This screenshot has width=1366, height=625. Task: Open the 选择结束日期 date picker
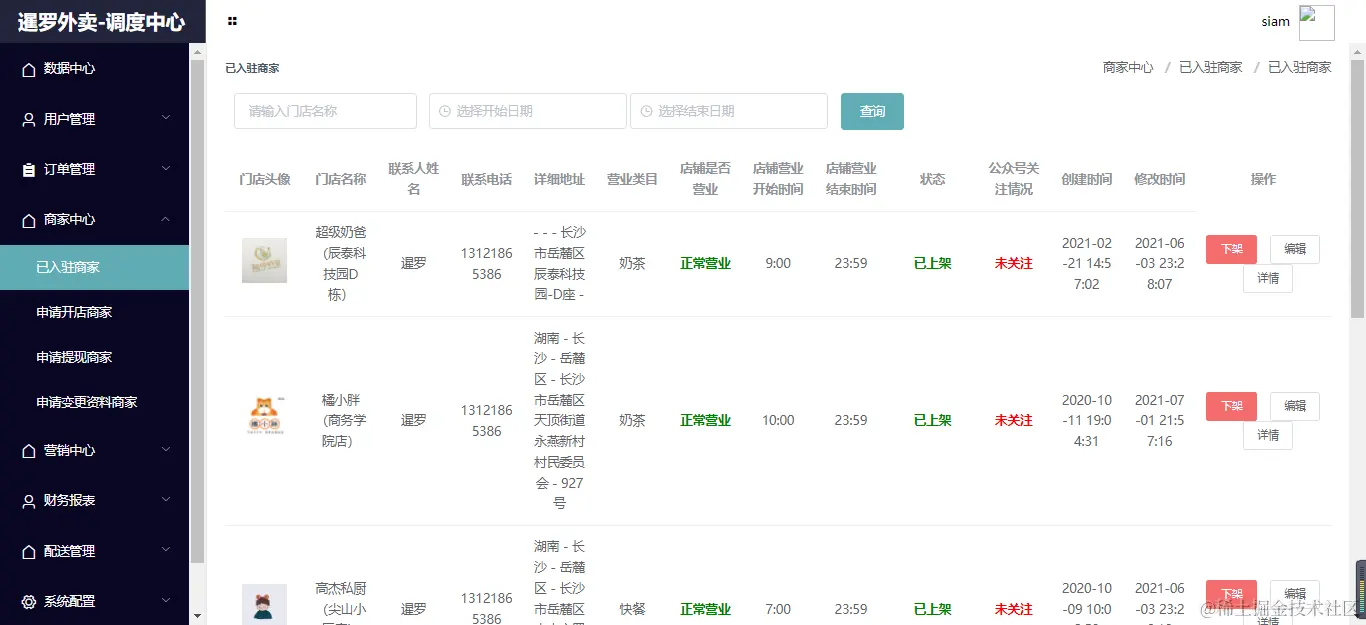(729, 111)
